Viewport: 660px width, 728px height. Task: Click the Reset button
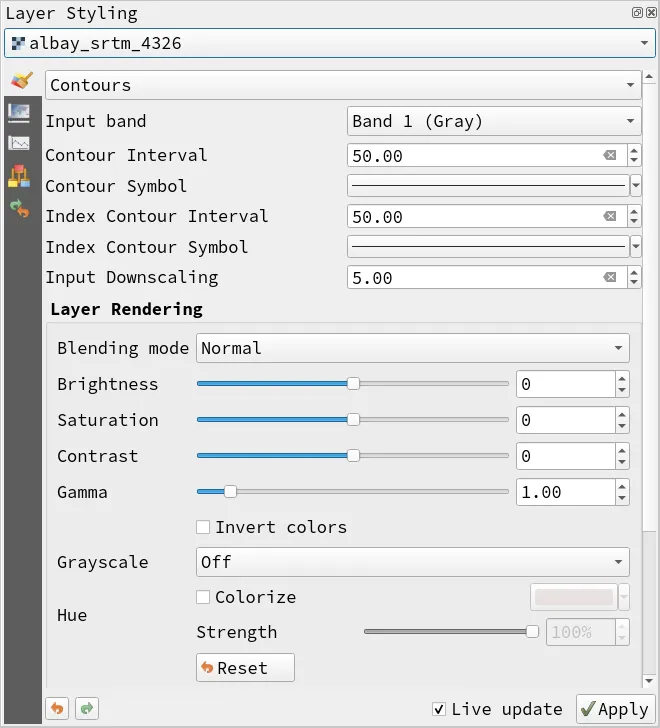(x=245, y=668)
